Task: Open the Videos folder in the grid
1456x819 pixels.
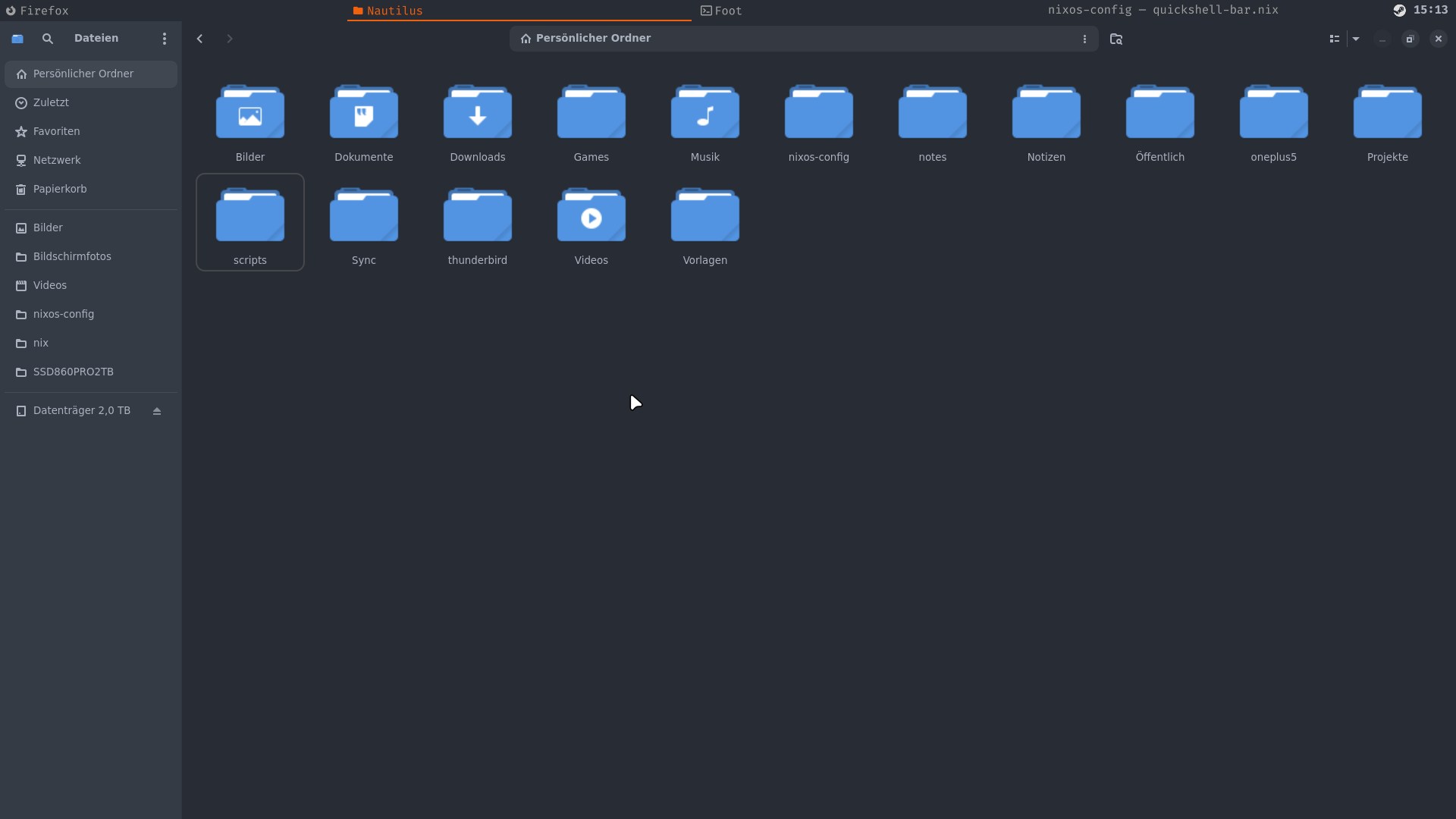Action: point(591,222)
